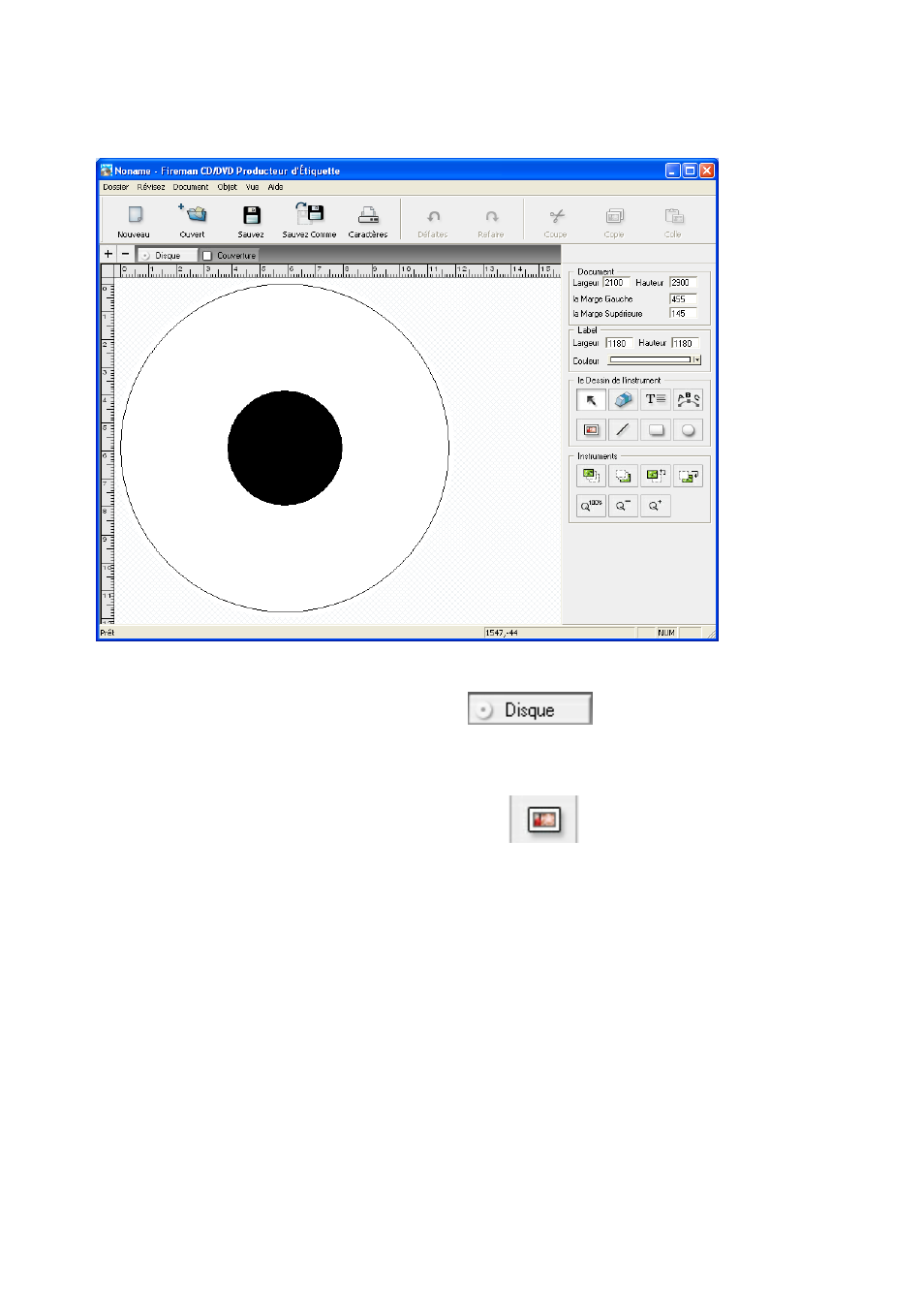The height and width of the screenshot is (1307, 924).
Task: Close the Fireman label window
Action: [707, 171]
